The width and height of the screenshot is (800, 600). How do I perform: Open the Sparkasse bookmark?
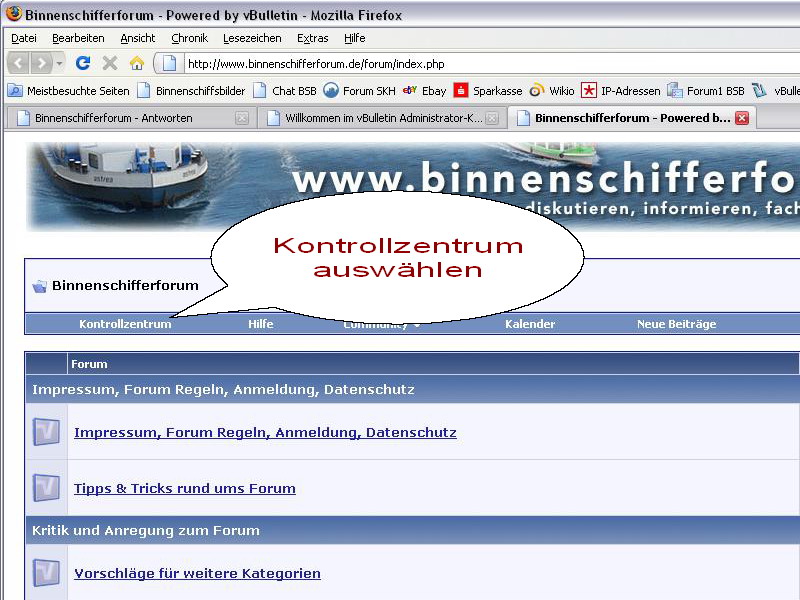[488, 90]
